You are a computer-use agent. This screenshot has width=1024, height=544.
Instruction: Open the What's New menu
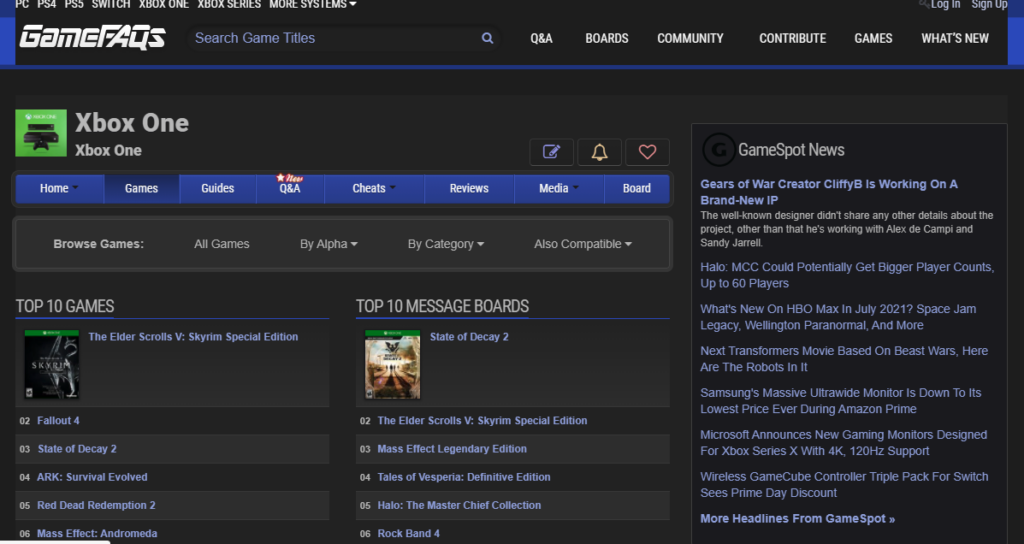[x=955, y=39]
